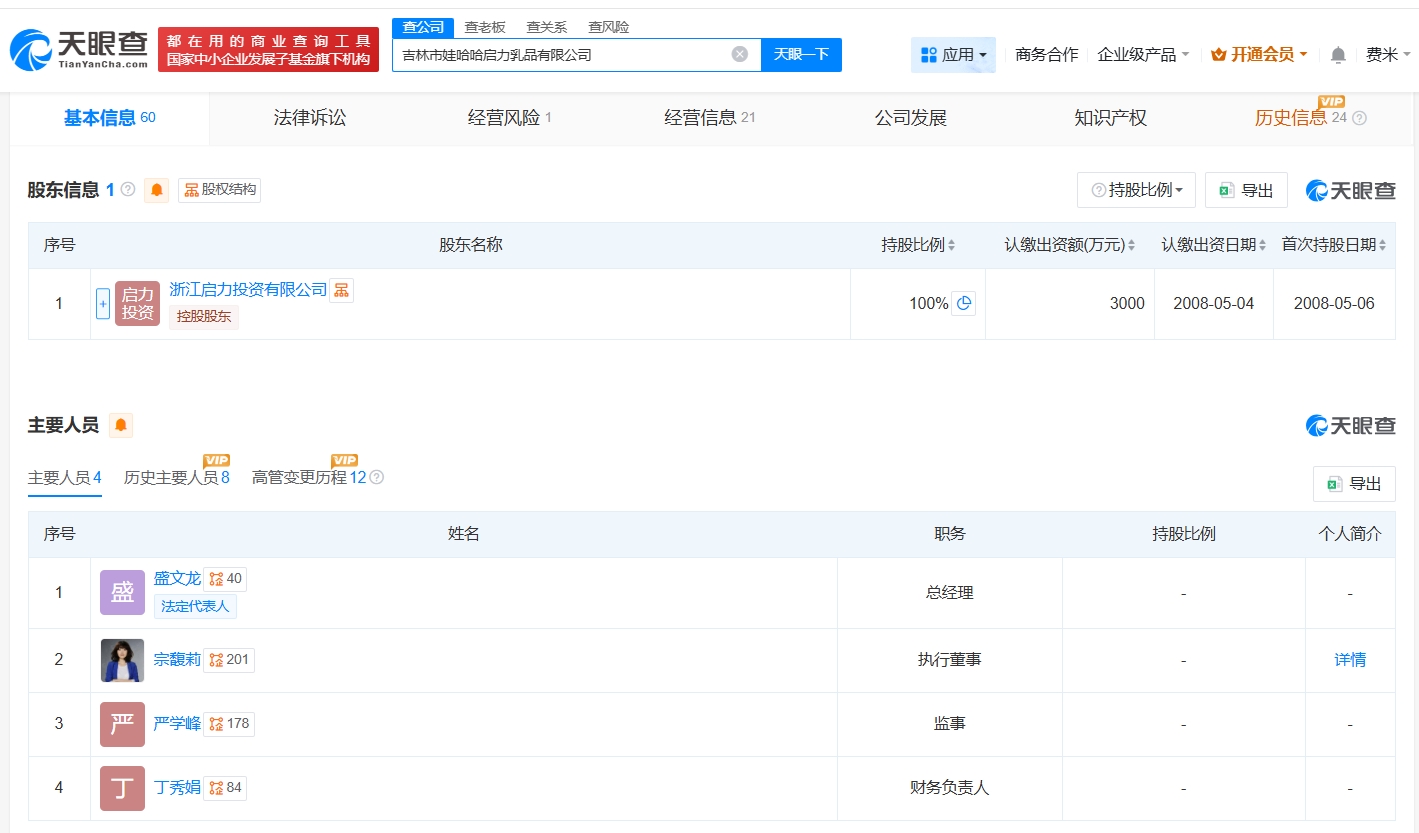Open relation graph badge for 宗馥莉
Screen dimensions: 1419x833
(228, 660)
